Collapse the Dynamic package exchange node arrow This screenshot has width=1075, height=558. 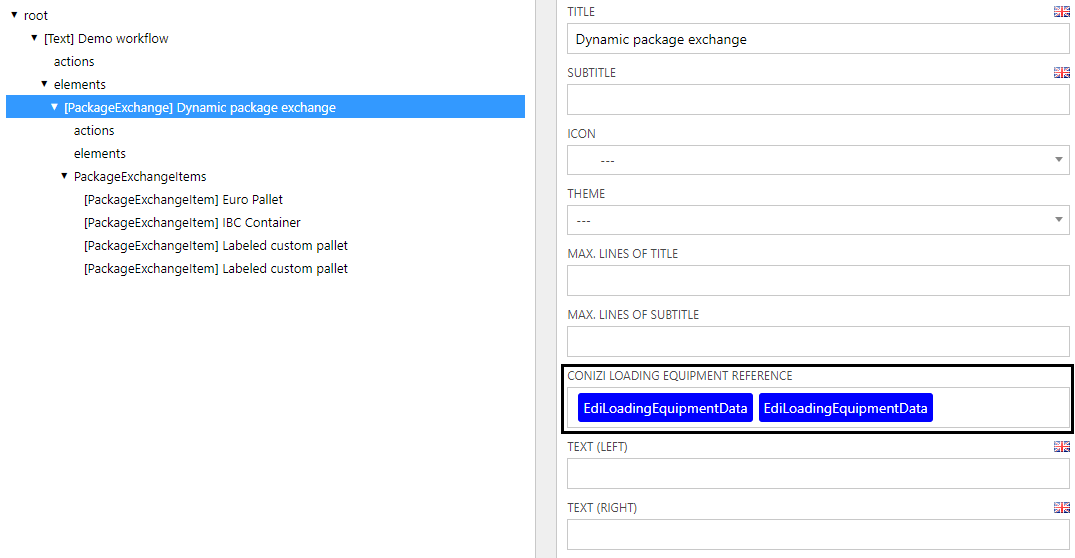(x=54, y=107)
